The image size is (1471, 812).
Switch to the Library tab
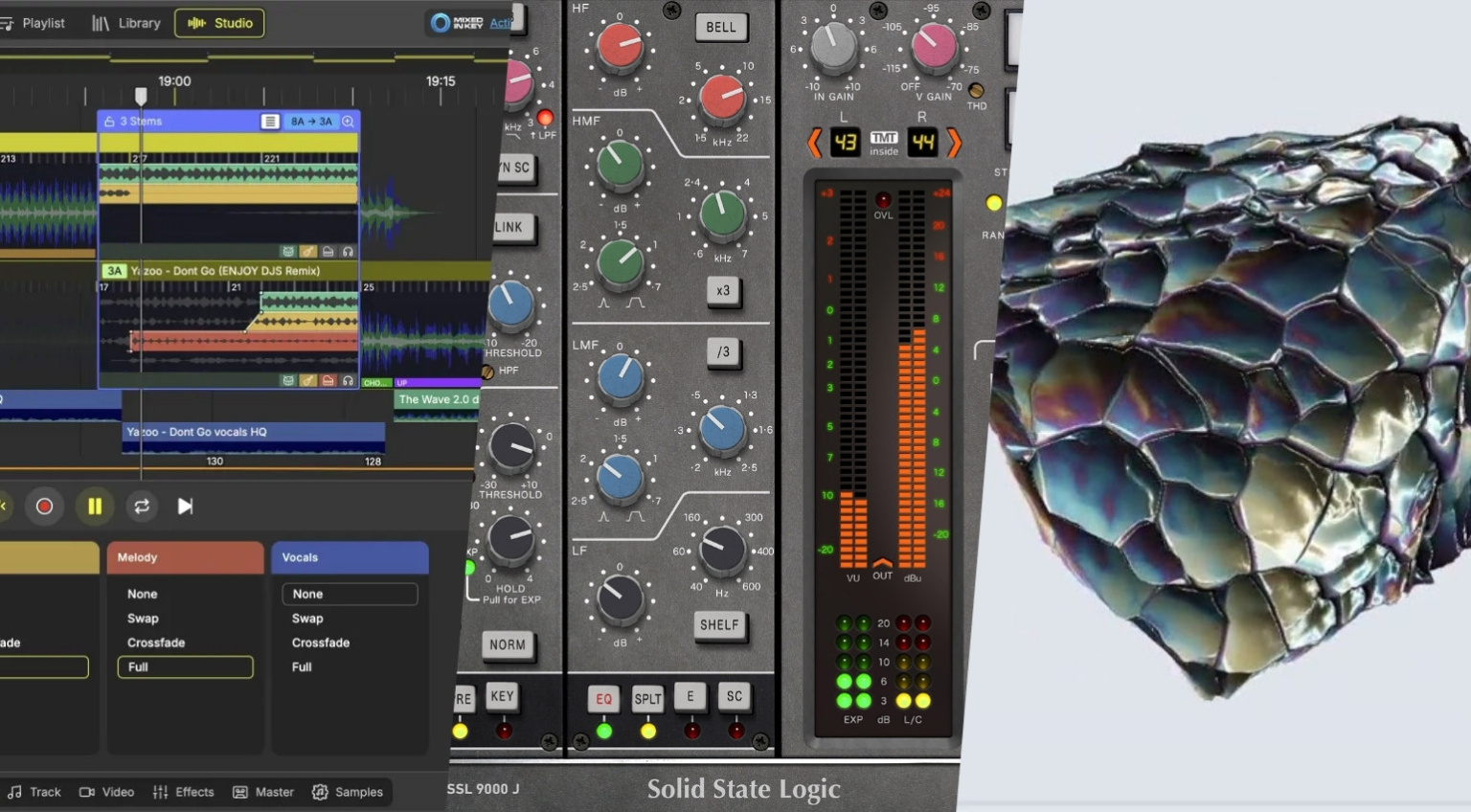coord(126,23)
